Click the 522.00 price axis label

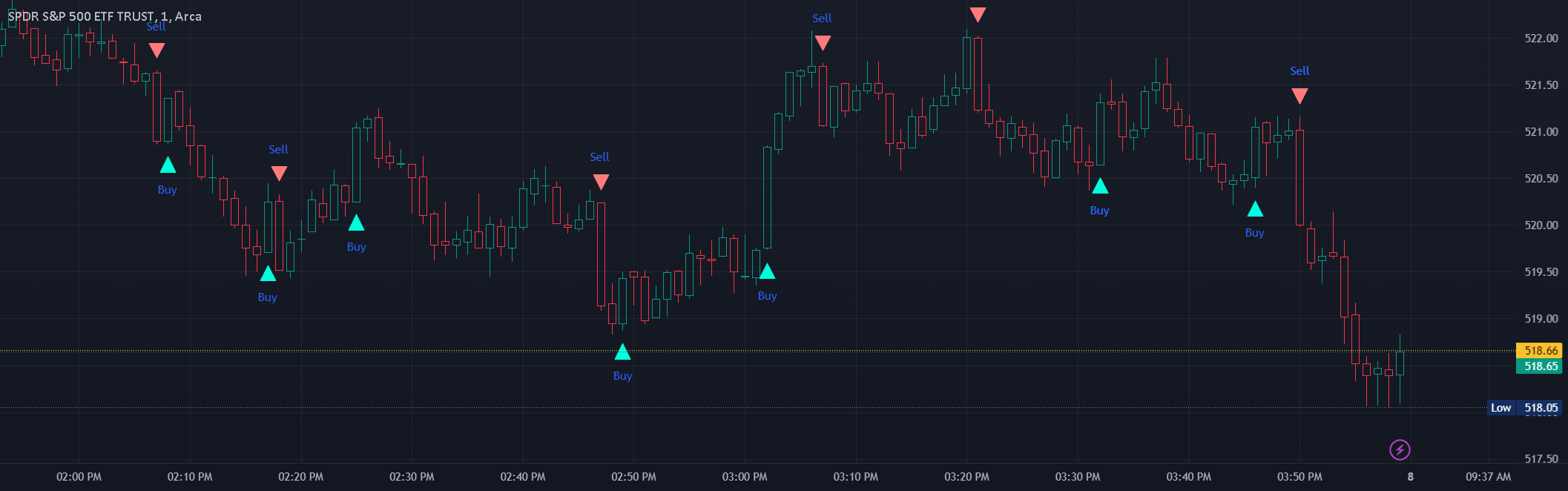point(1541,39)
